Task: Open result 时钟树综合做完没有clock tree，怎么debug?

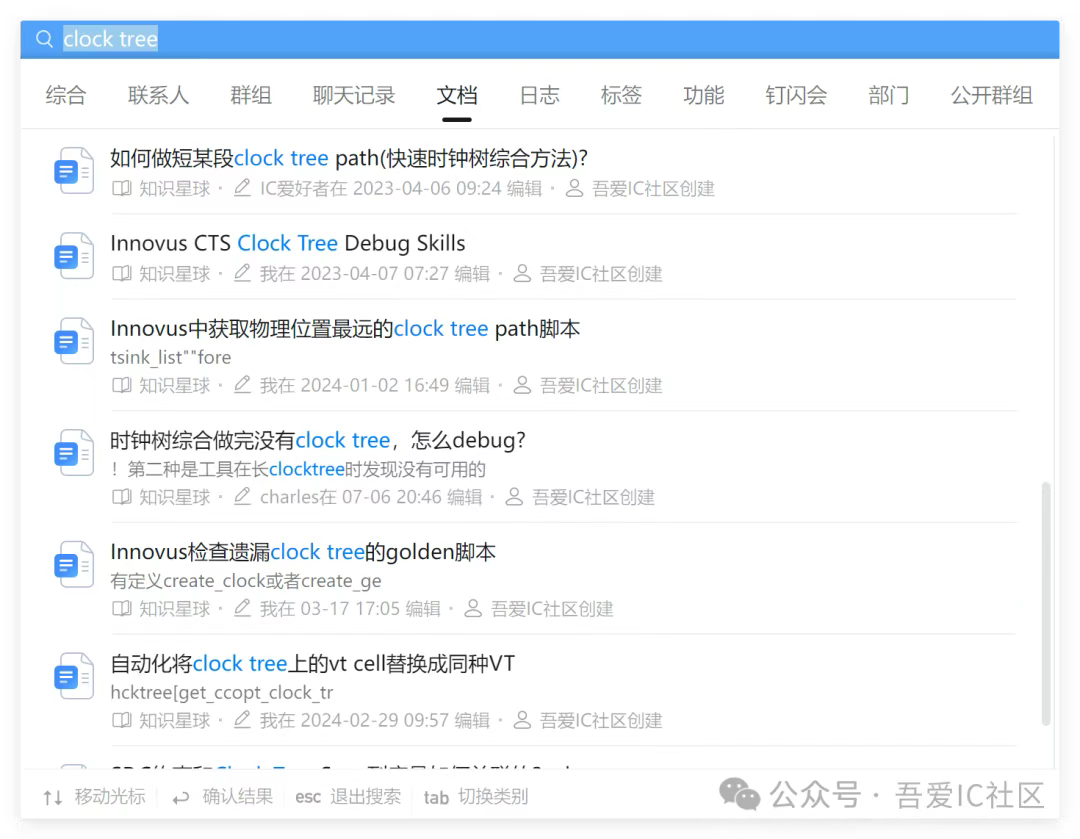Action: pos(318,440)
